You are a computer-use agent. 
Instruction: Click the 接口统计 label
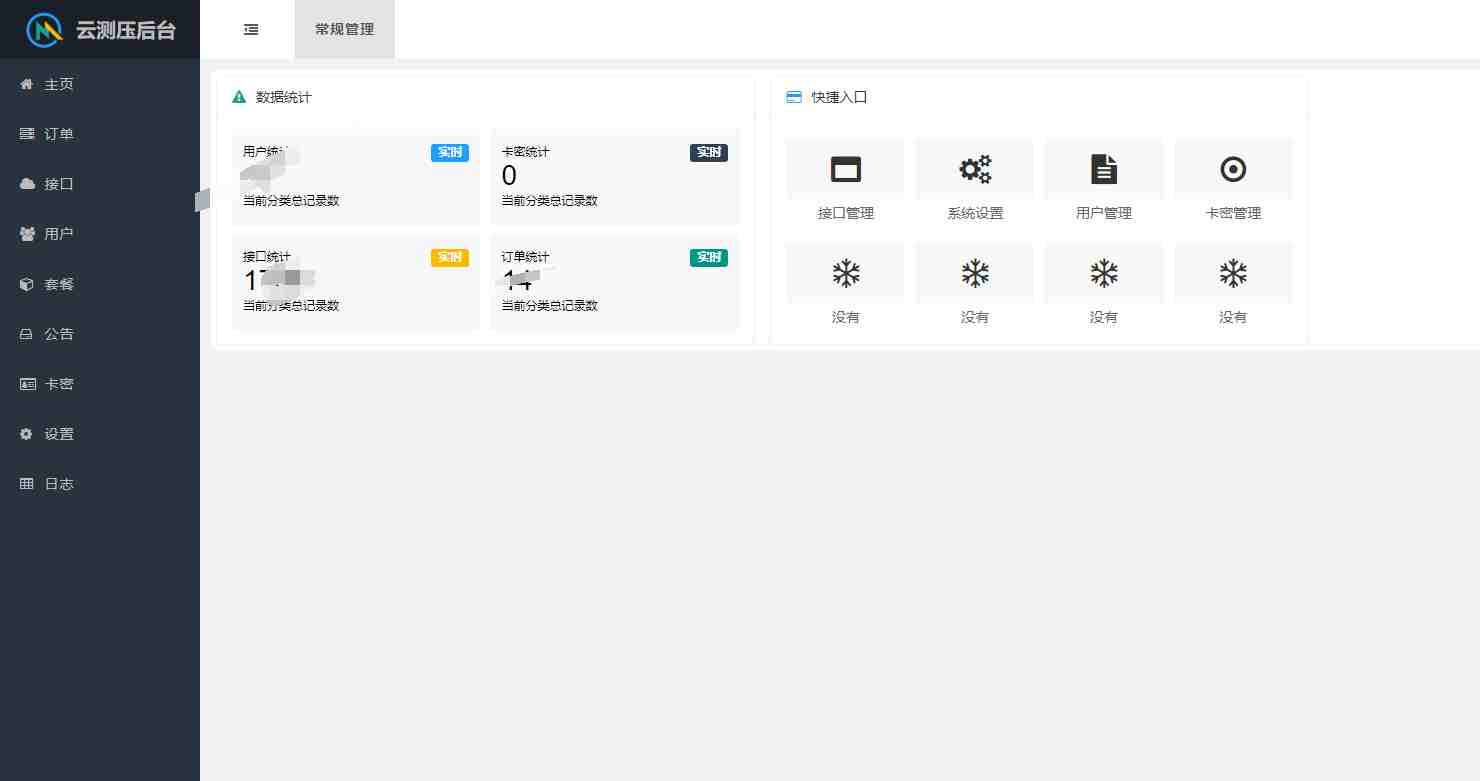(x=267, y=257)
